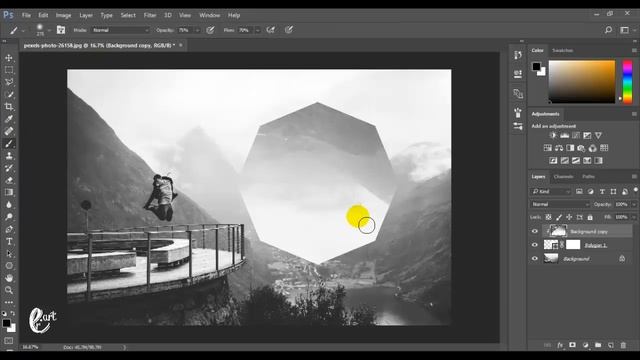This screenshot has height=360, width=640.
Task: Select the Crop tool
Action: point(9,107)
